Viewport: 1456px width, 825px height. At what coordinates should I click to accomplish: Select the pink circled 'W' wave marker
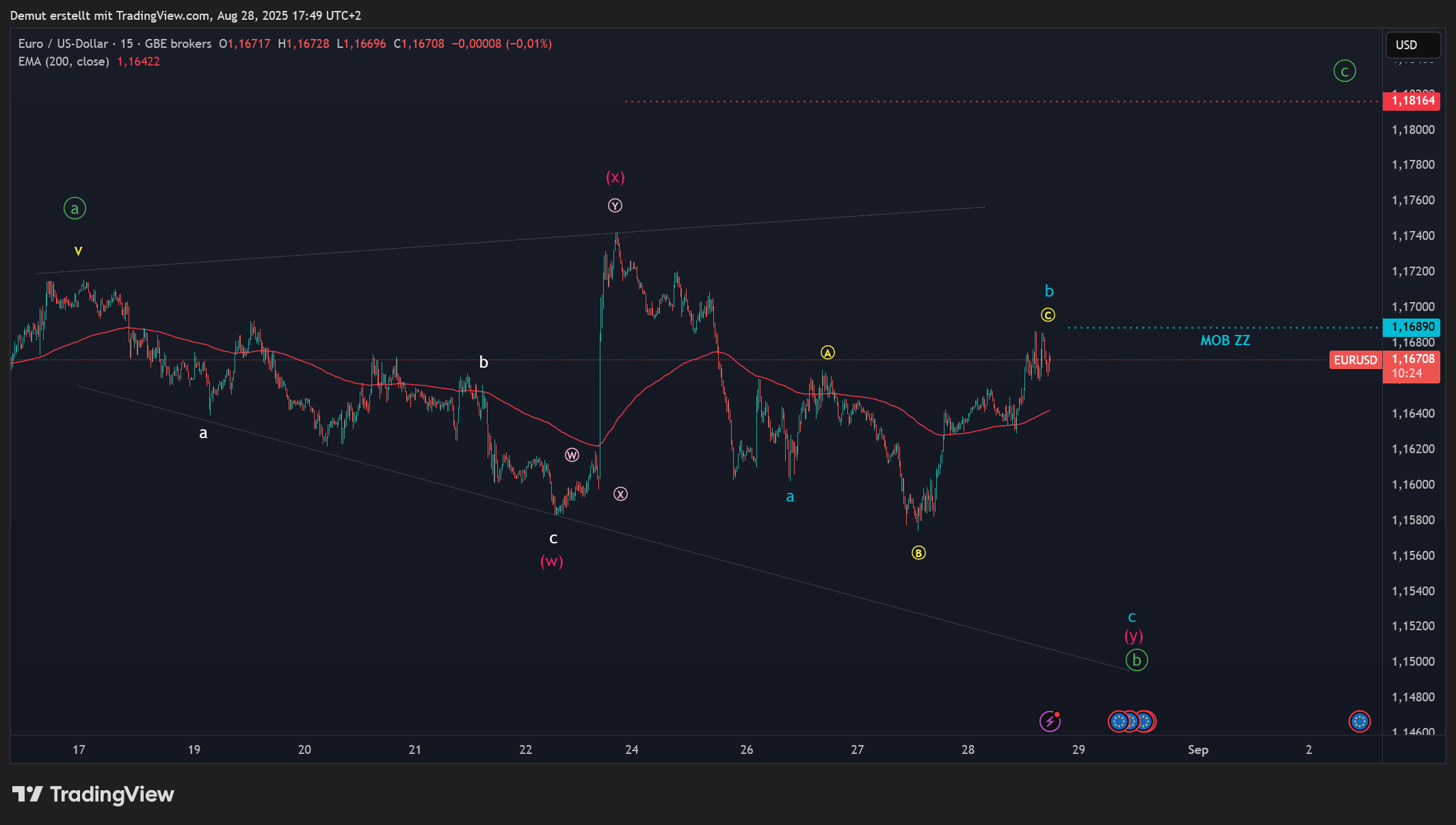(x=572, y=455)
